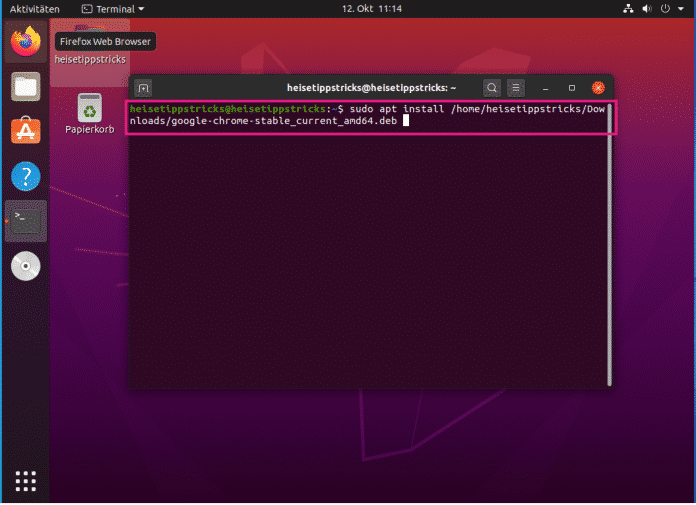696x505 pixels.
Task: Open Firefox Web Browser from the dock
Action: click(26, 42)
